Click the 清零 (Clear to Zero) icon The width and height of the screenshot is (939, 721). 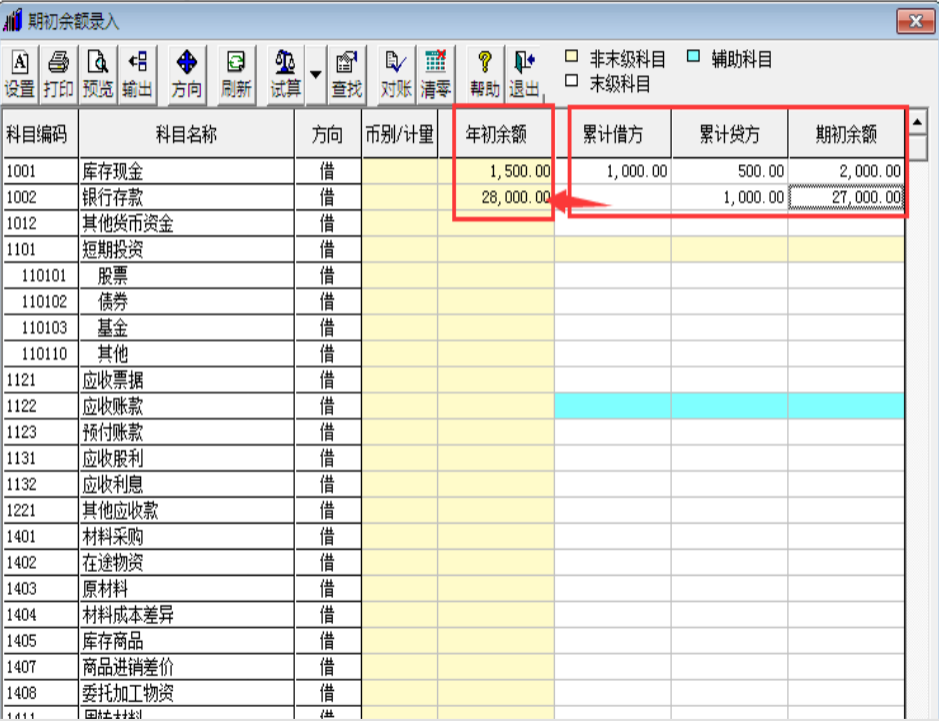[435, 75]
